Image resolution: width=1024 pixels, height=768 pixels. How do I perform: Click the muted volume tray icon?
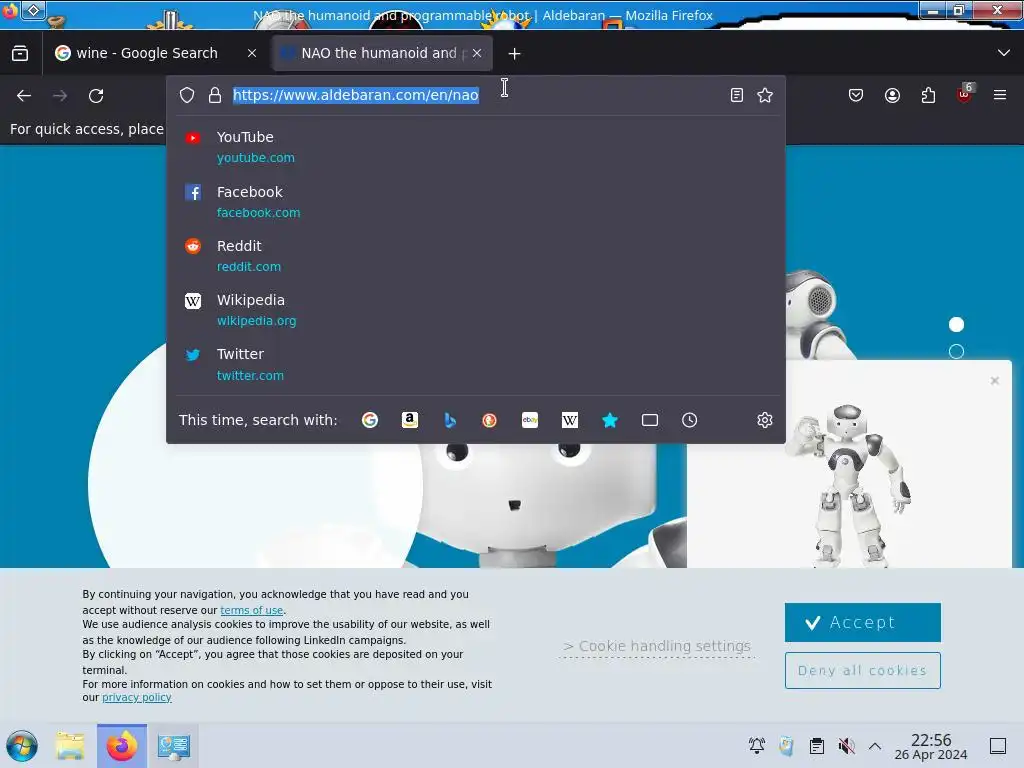click(846, 746)
